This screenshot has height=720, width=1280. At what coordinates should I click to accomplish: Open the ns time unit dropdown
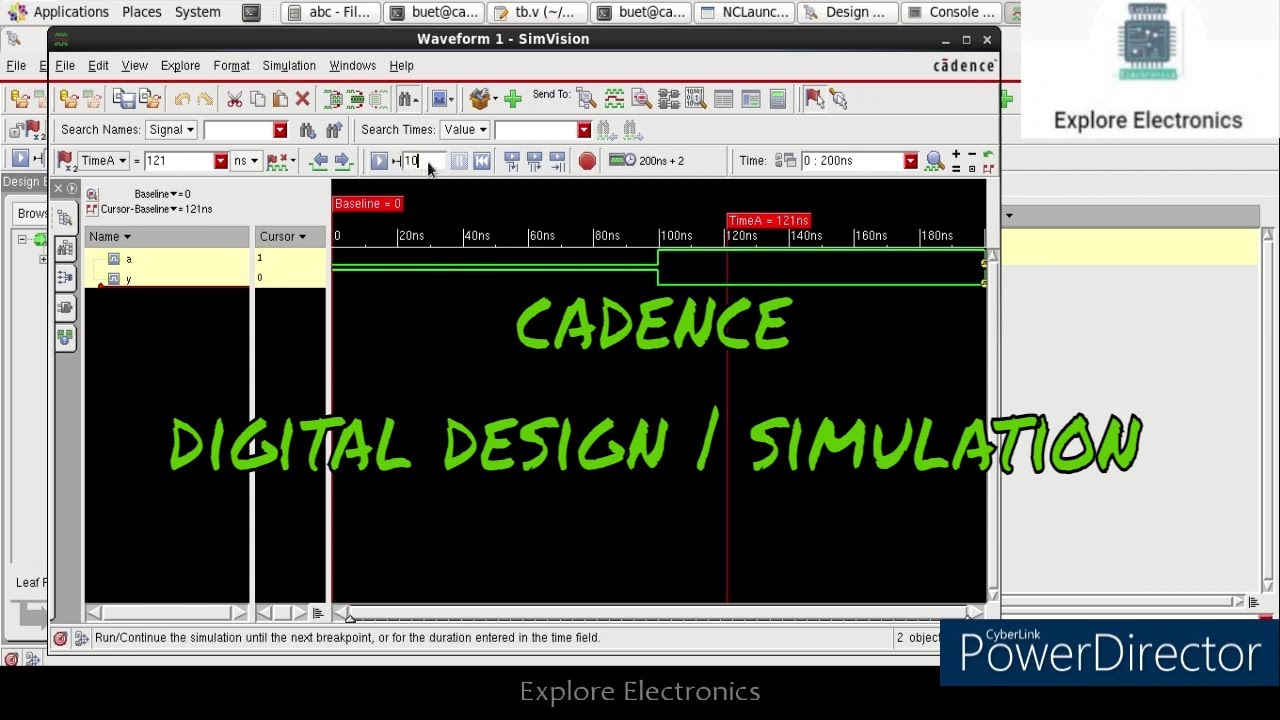click(246, 161)
